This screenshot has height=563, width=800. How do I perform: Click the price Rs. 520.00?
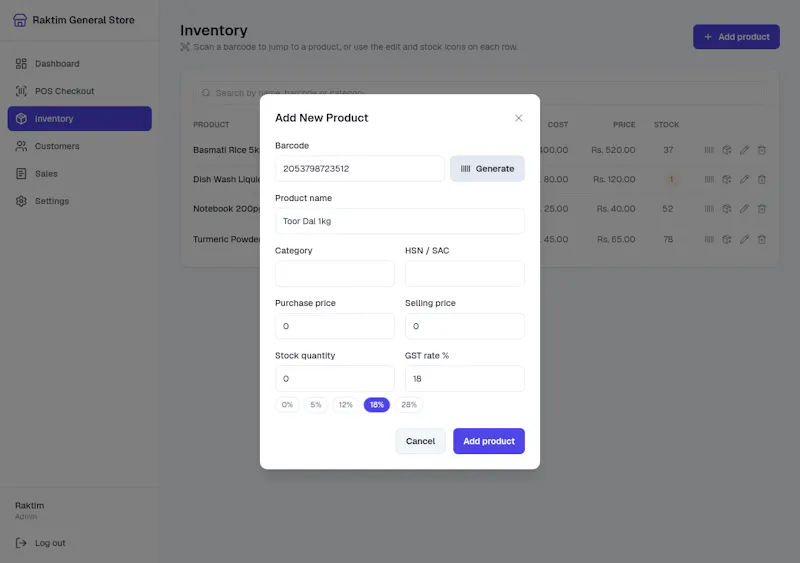point(613,150)
